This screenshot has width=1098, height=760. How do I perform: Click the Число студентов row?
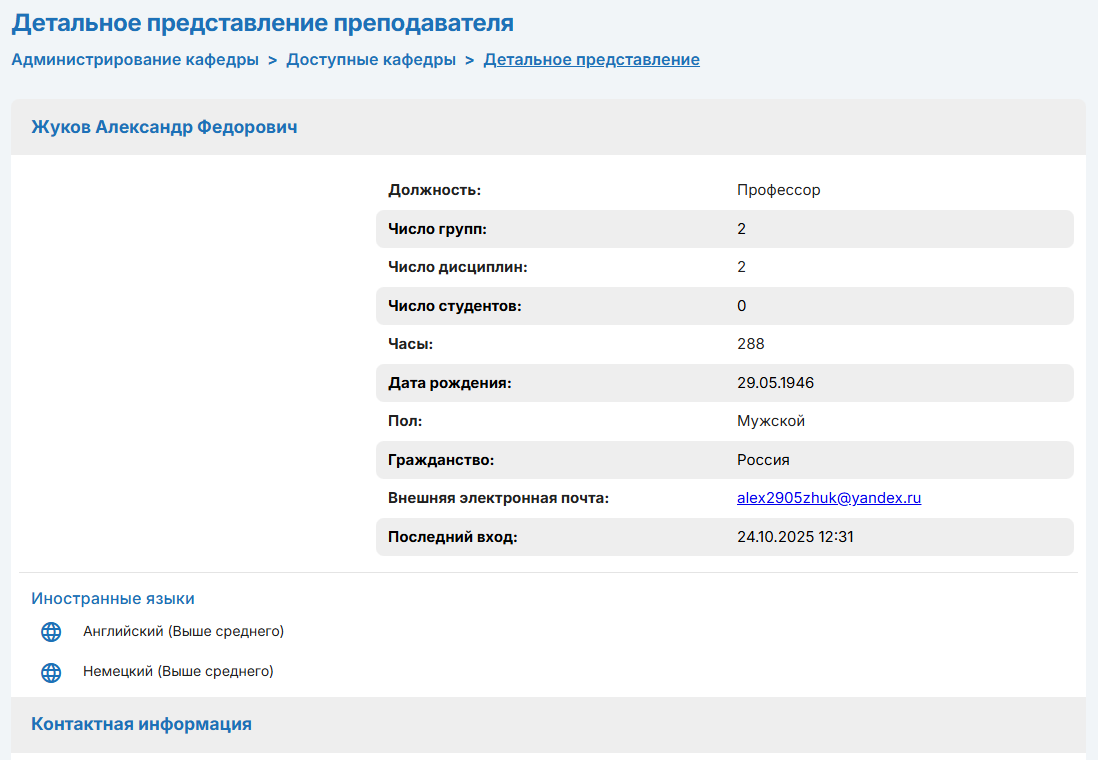click(725, 306)
